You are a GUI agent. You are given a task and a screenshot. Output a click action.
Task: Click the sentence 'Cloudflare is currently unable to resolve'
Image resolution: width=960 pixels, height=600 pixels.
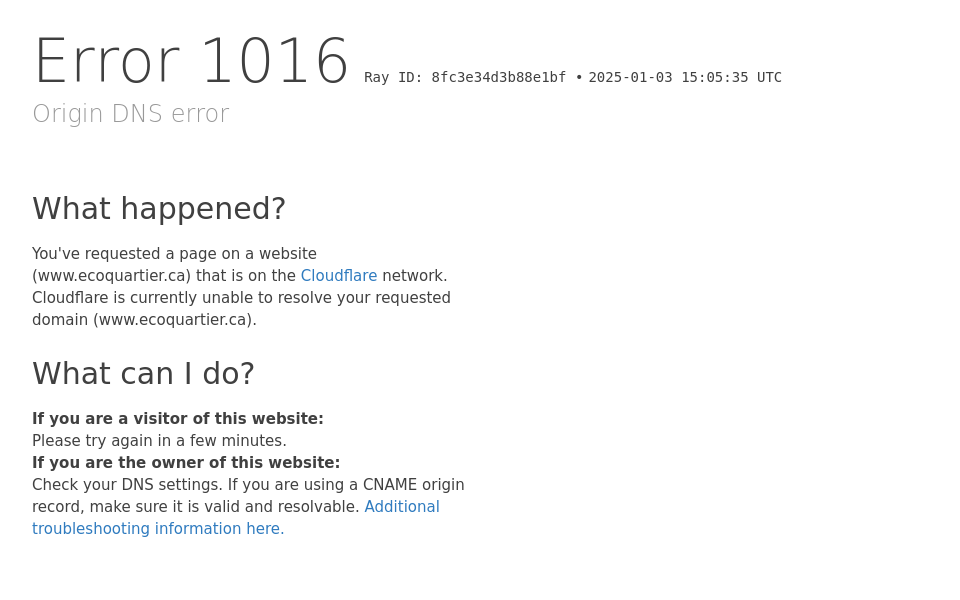coord(241,298)
